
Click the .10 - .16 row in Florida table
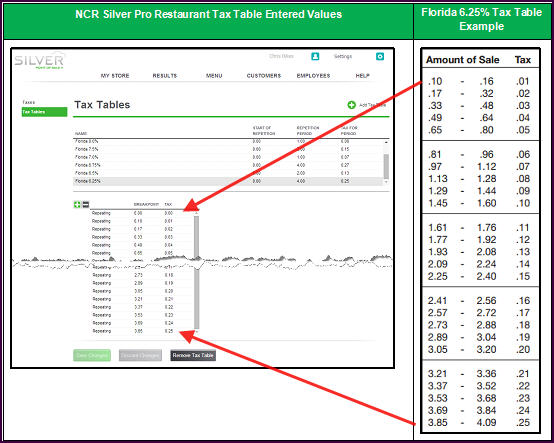pyautogui.click(x=479, y=82)
